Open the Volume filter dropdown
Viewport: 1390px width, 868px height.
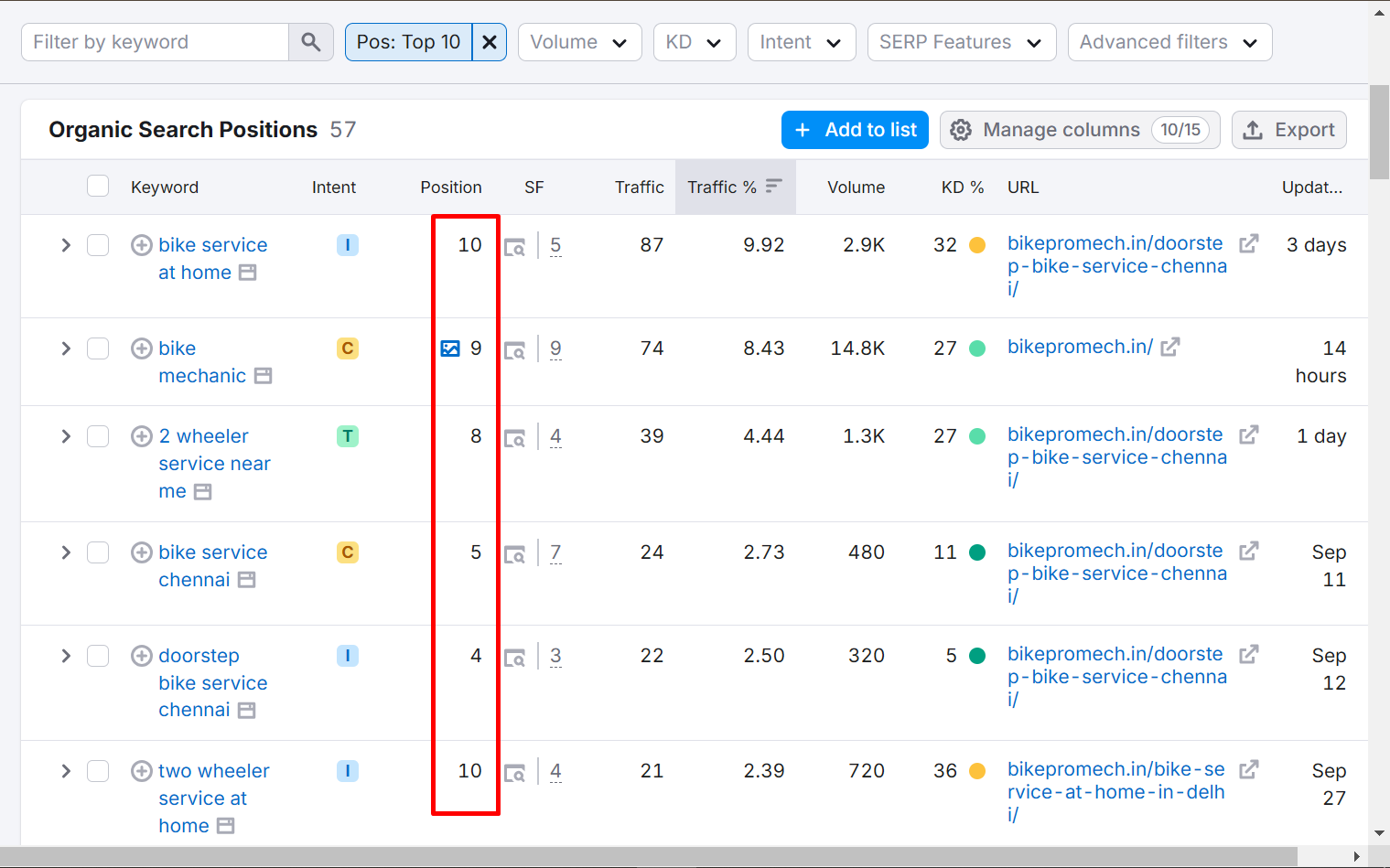(x=579, y=42)
